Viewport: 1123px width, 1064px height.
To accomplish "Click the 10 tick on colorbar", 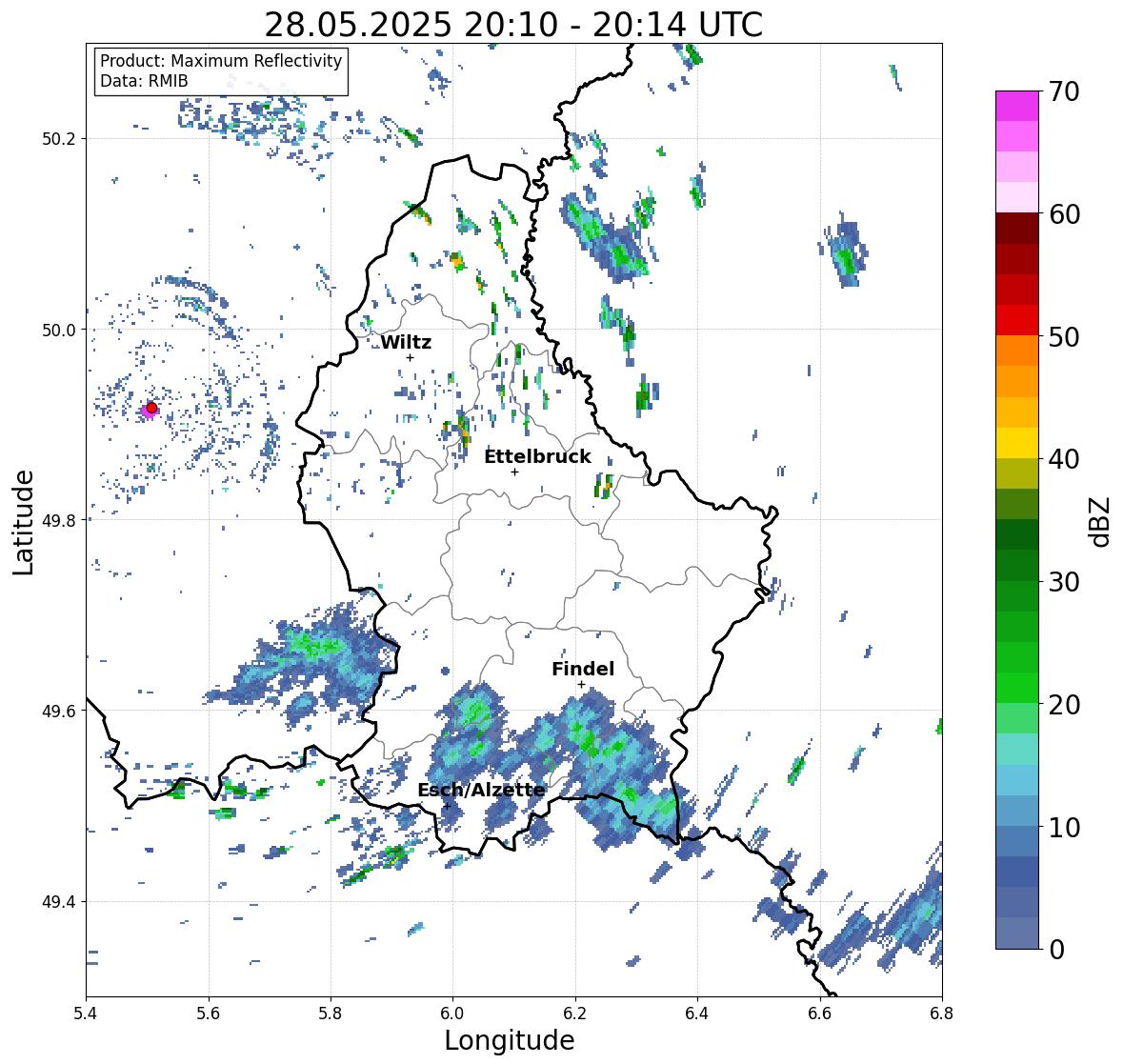I will (1064, 826).
